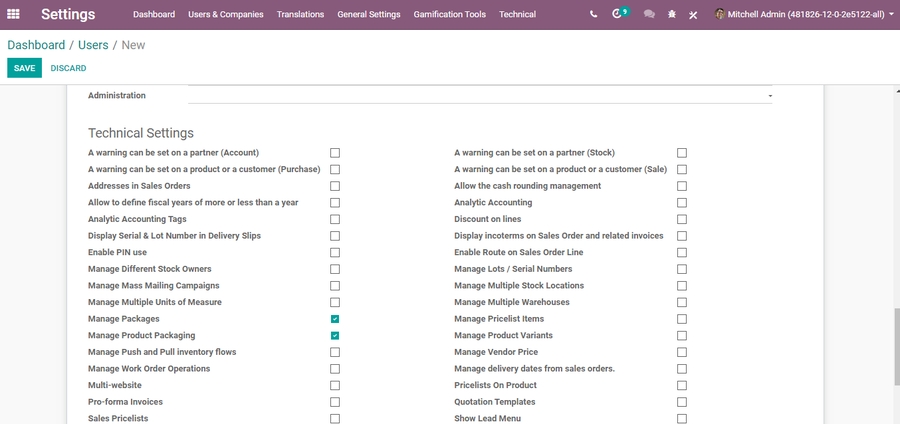Open the apps grid menu icon

(14, 15)
